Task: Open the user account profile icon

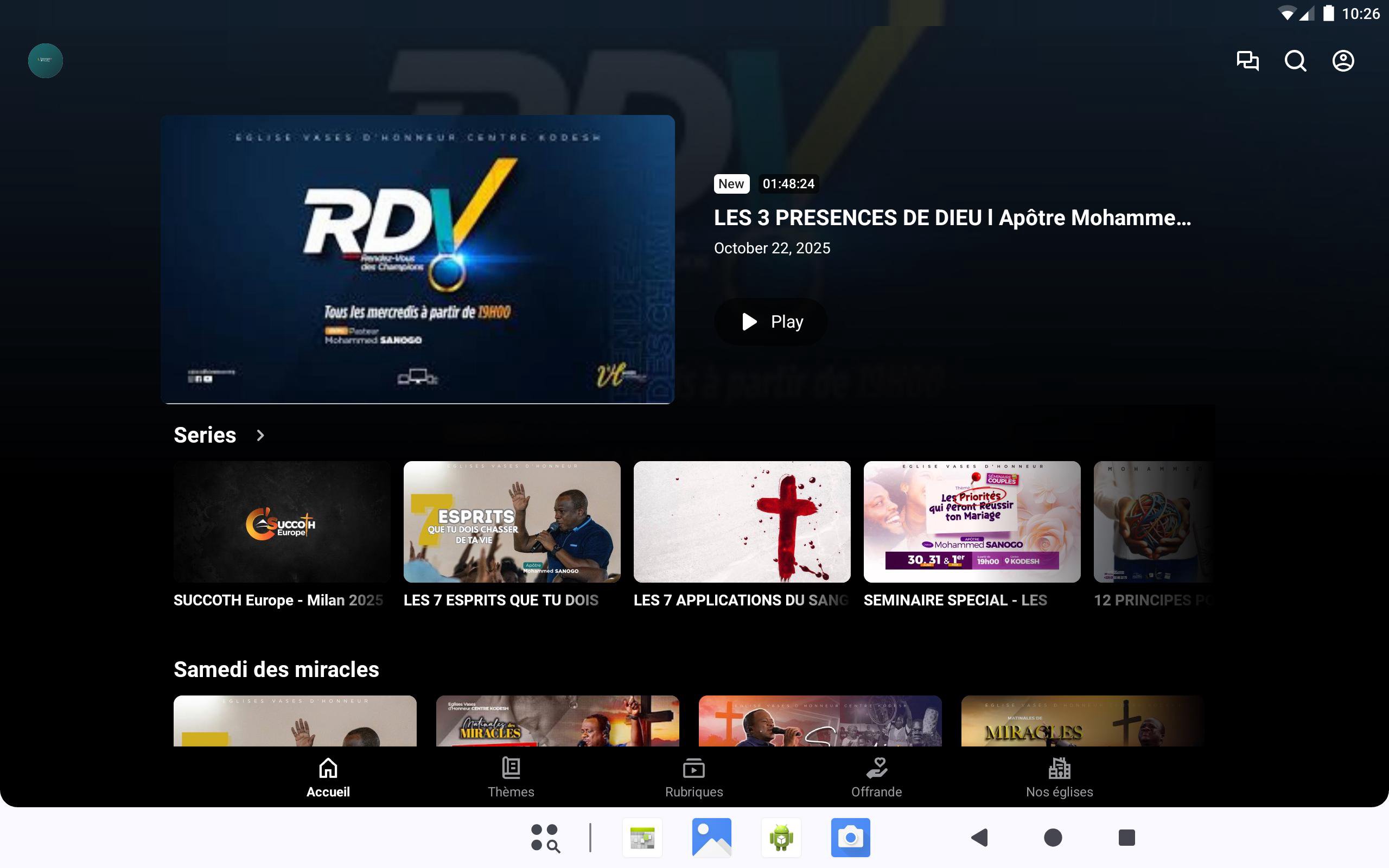Action: 1342,61
